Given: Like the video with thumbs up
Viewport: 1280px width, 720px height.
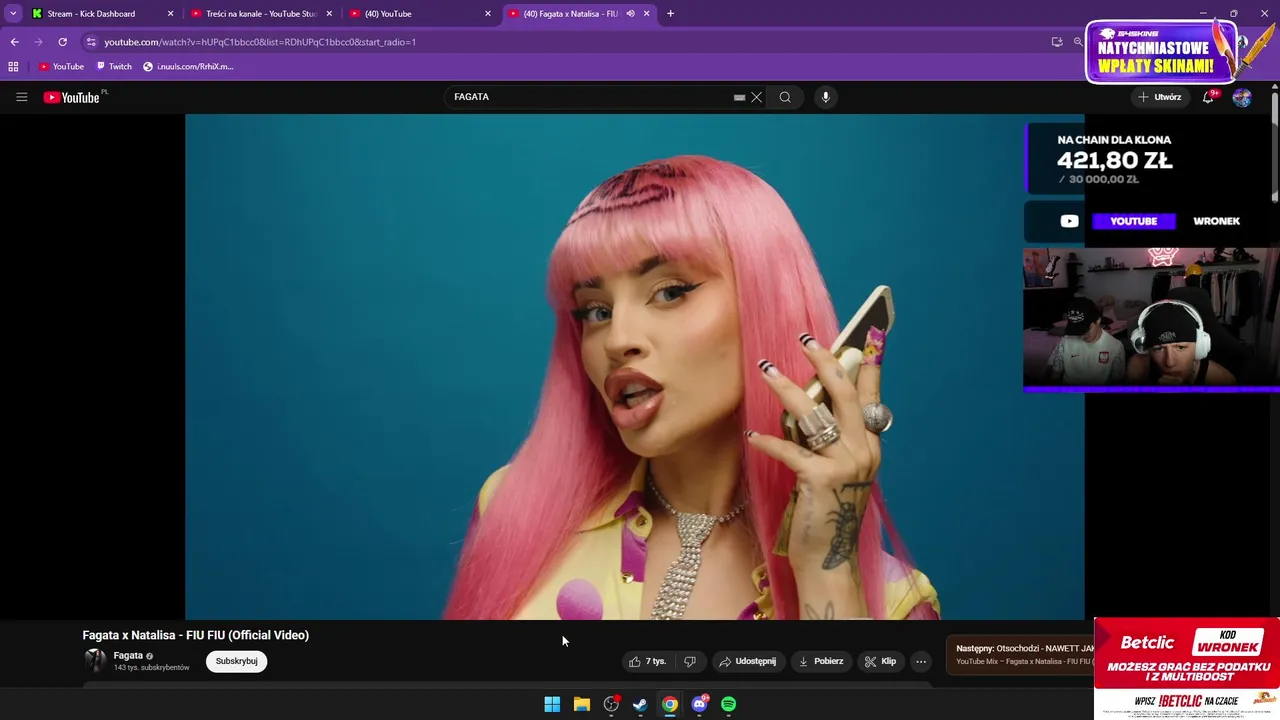Looking at the screenshot, I should (x=648, y=661).
